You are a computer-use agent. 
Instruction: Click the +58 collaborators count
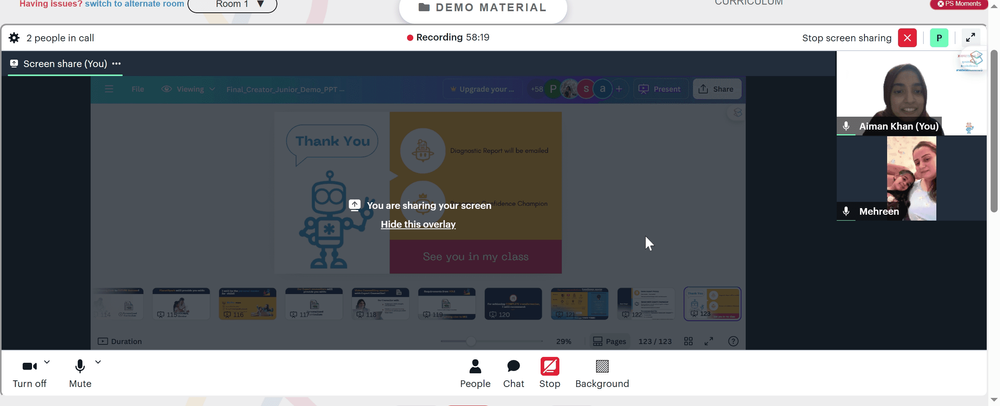(537, 89)
